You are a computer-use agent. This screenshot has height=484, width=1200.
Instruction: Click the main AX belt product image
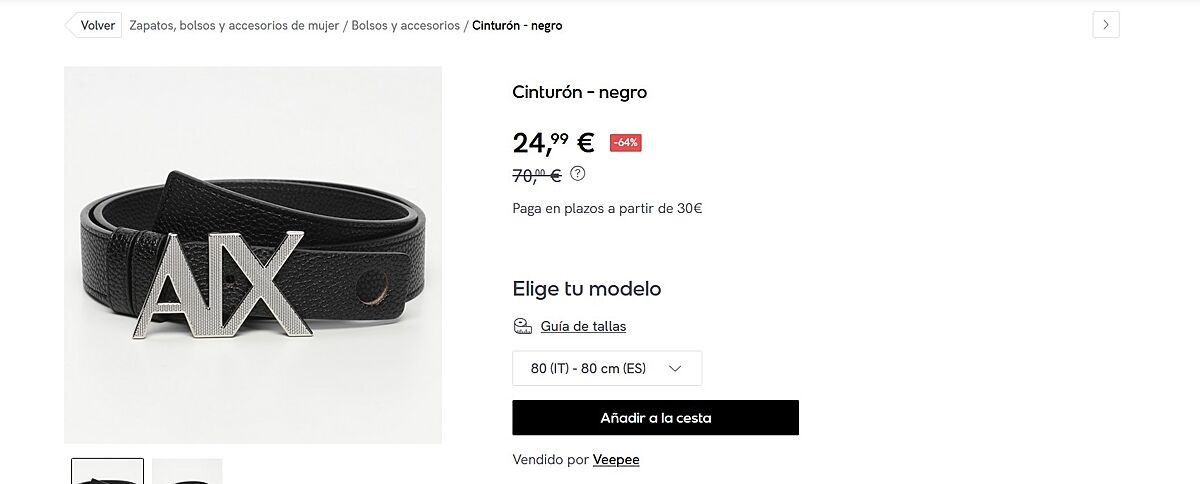[253, 255]
